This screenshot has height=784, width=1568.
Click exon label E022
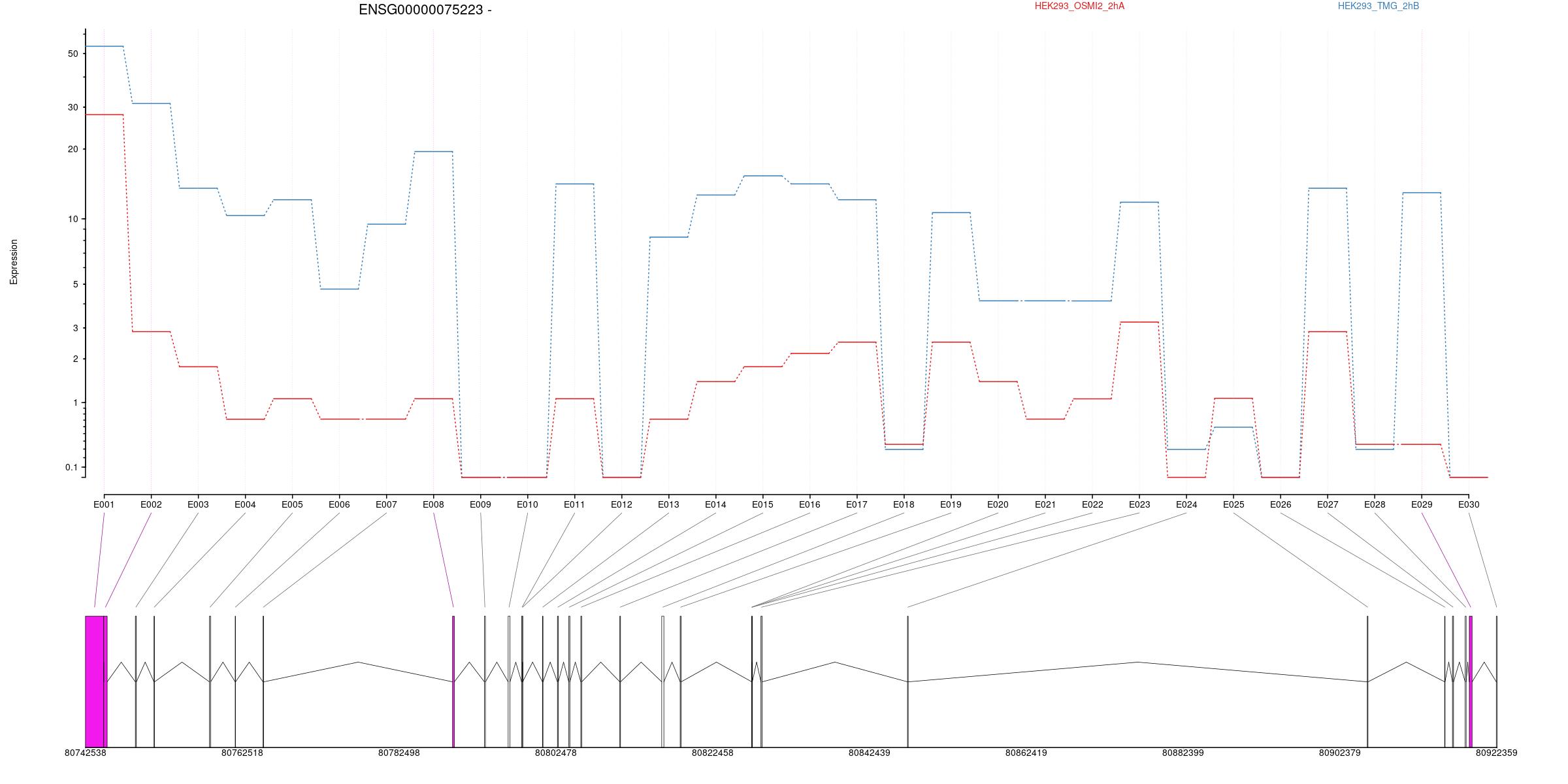[x=1092, y=504]
